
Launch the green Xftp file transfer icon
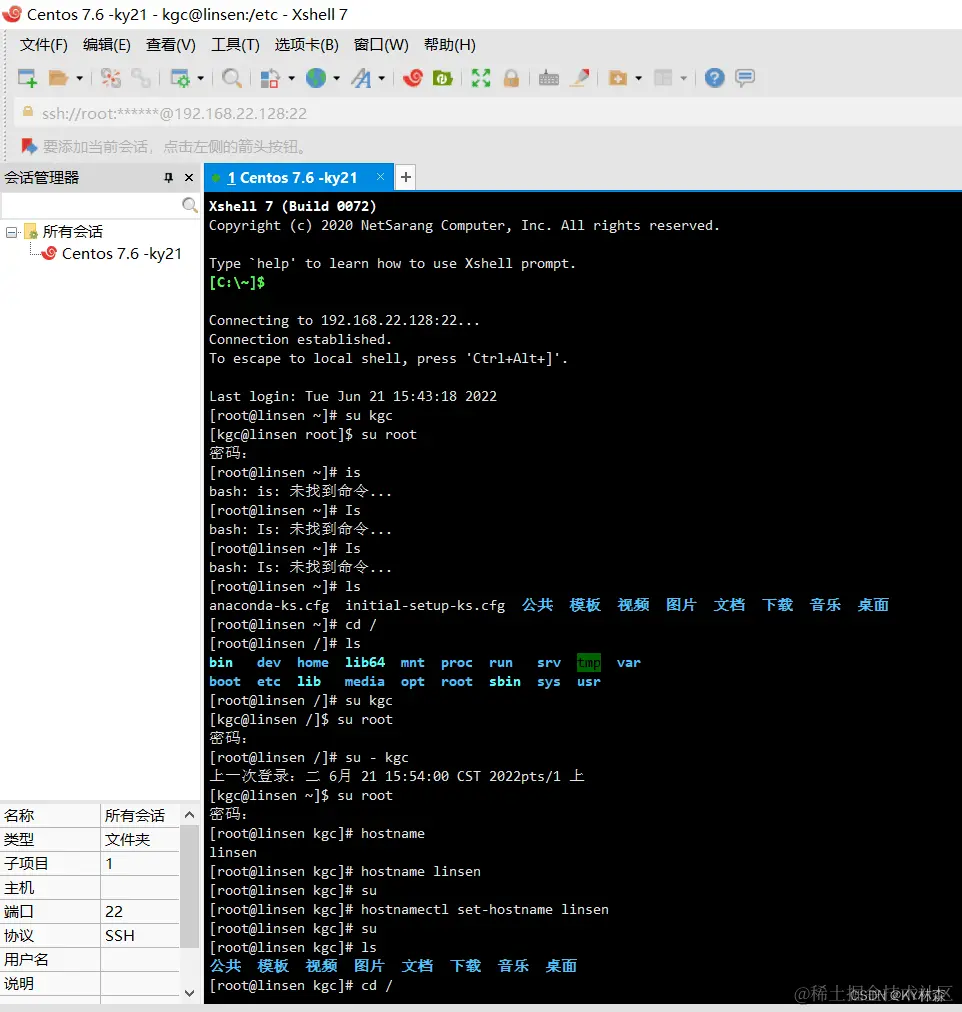443,78
